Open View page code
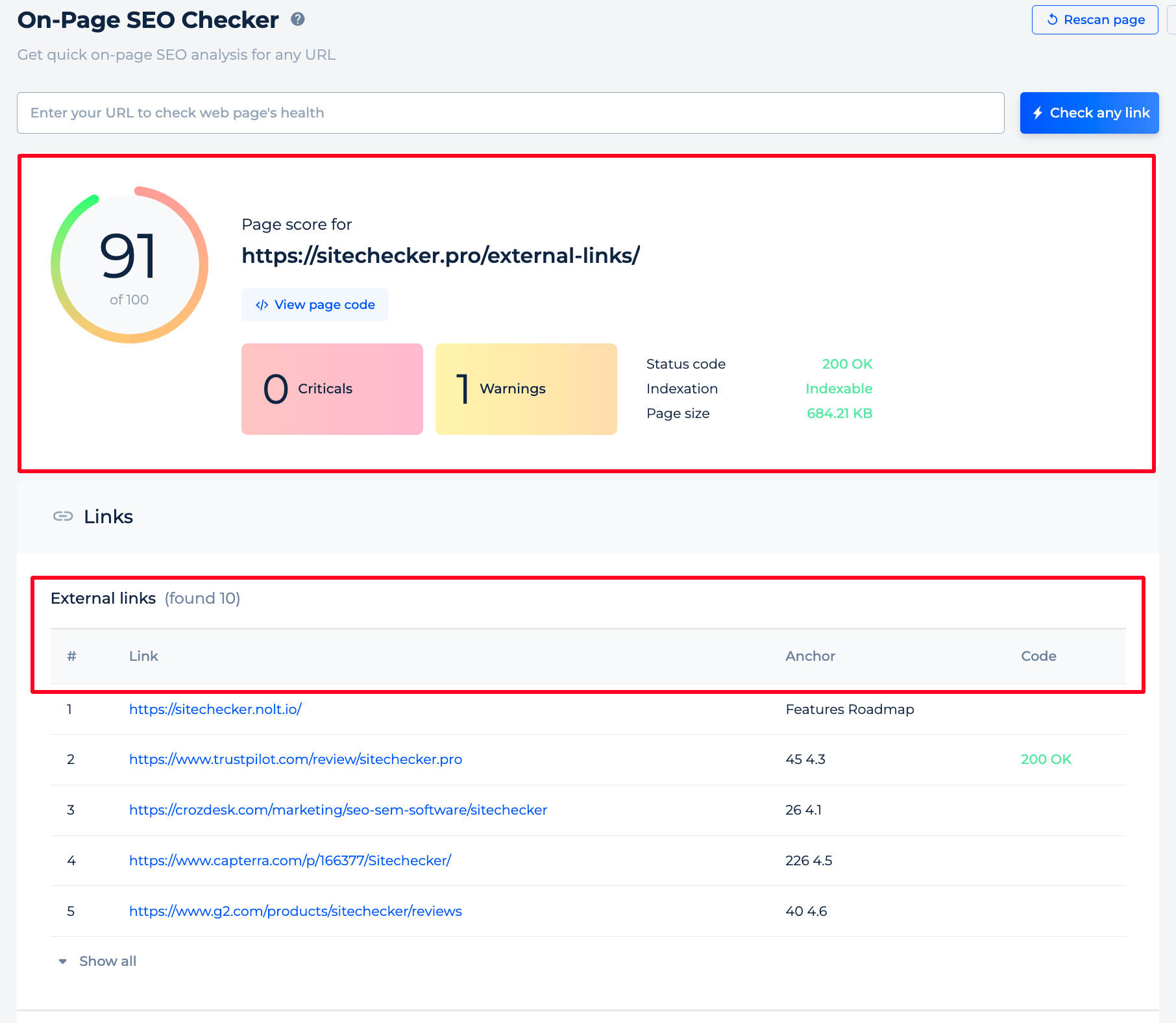 (315, 304)
